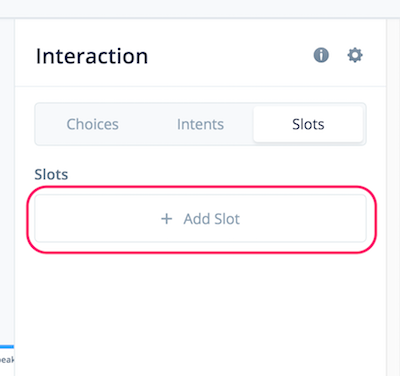Switch to the Intents tab

(200, 124)
